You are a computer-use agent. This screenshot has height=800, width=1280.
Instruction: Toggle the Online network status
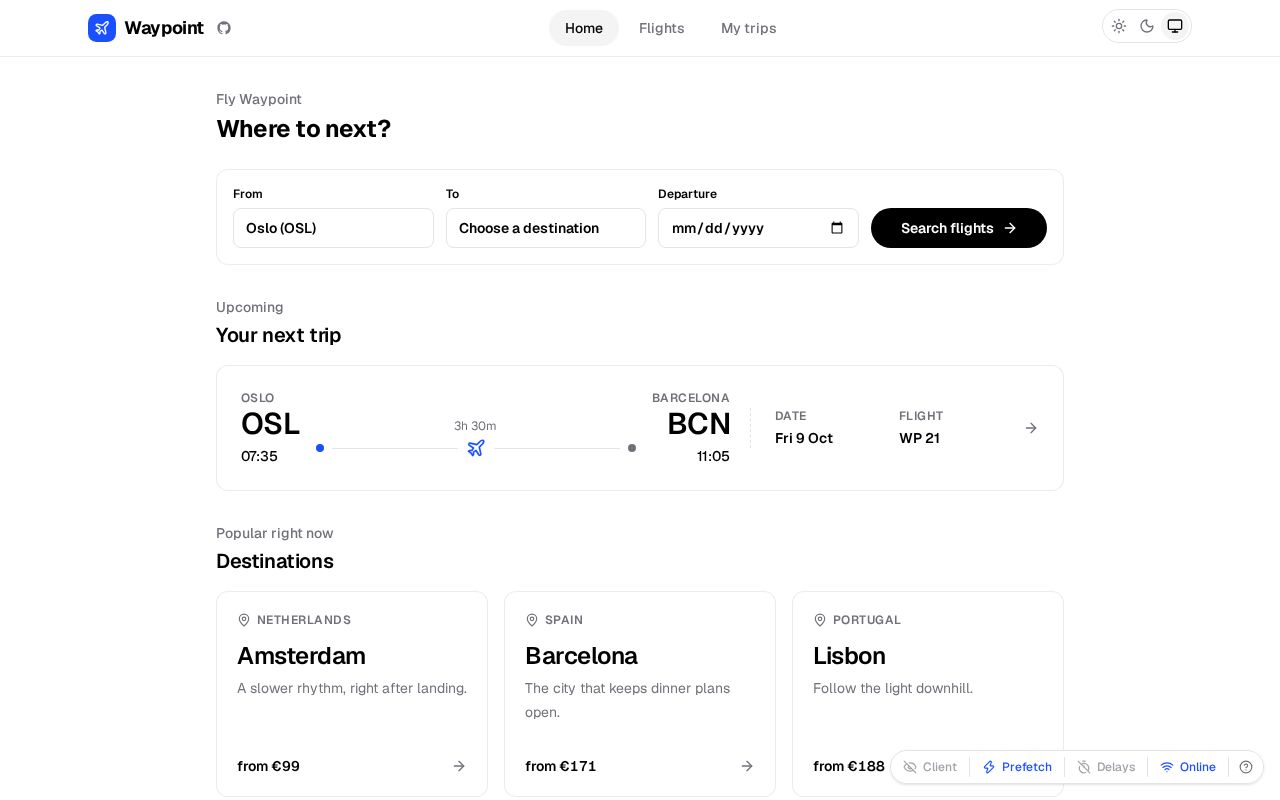1188,767
